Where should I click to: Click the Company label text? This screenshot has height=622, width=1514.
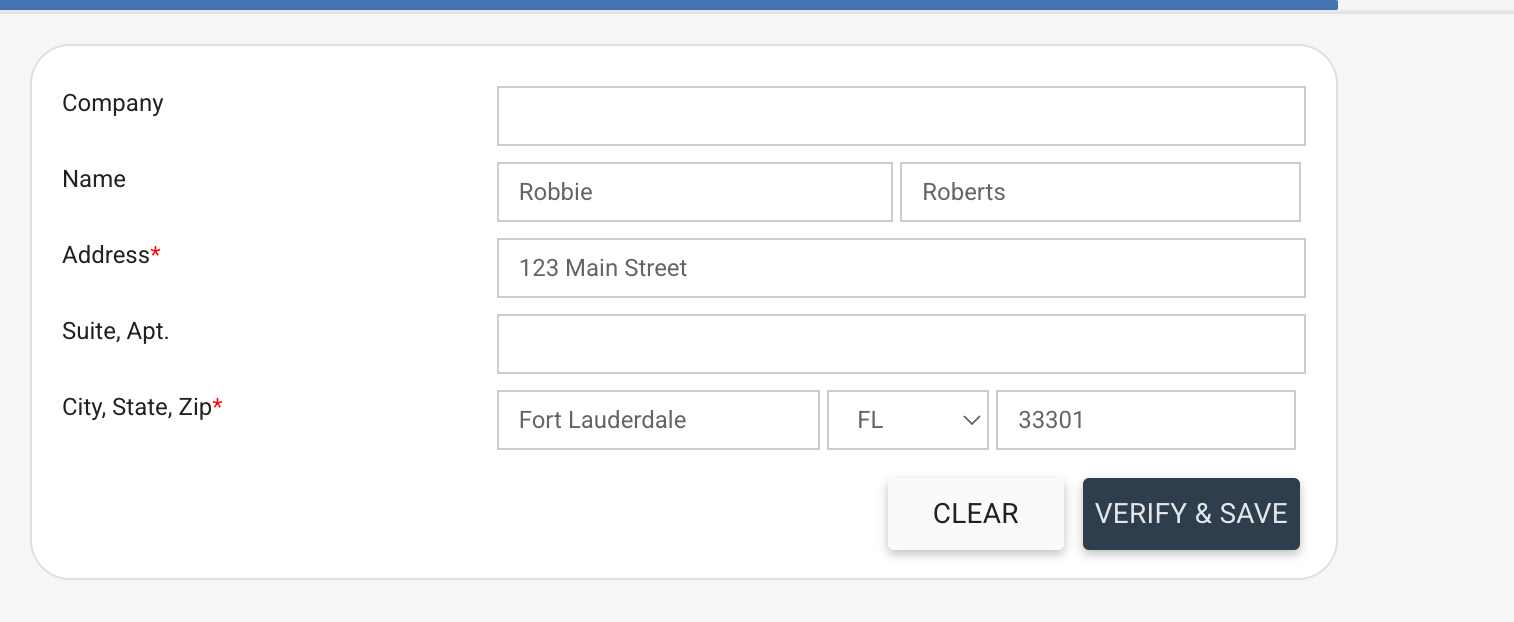[x=112, y=103]
